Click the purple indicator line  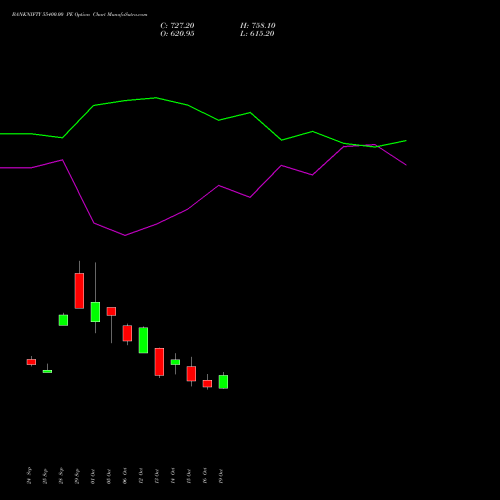(203, 197)
